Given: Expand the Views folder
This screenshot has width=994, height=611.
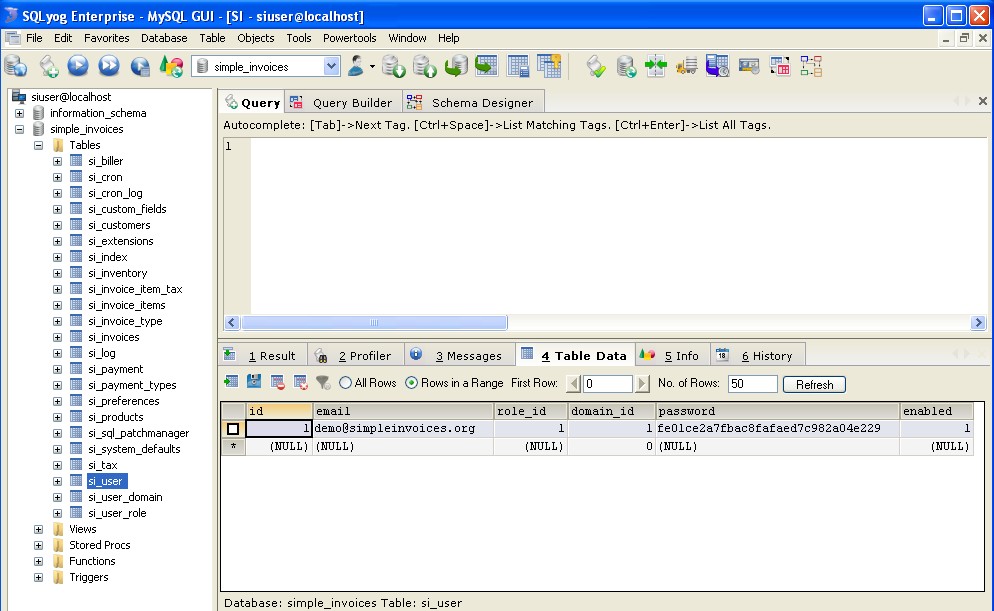Looking at the screenshot, I should coord(39,529).
